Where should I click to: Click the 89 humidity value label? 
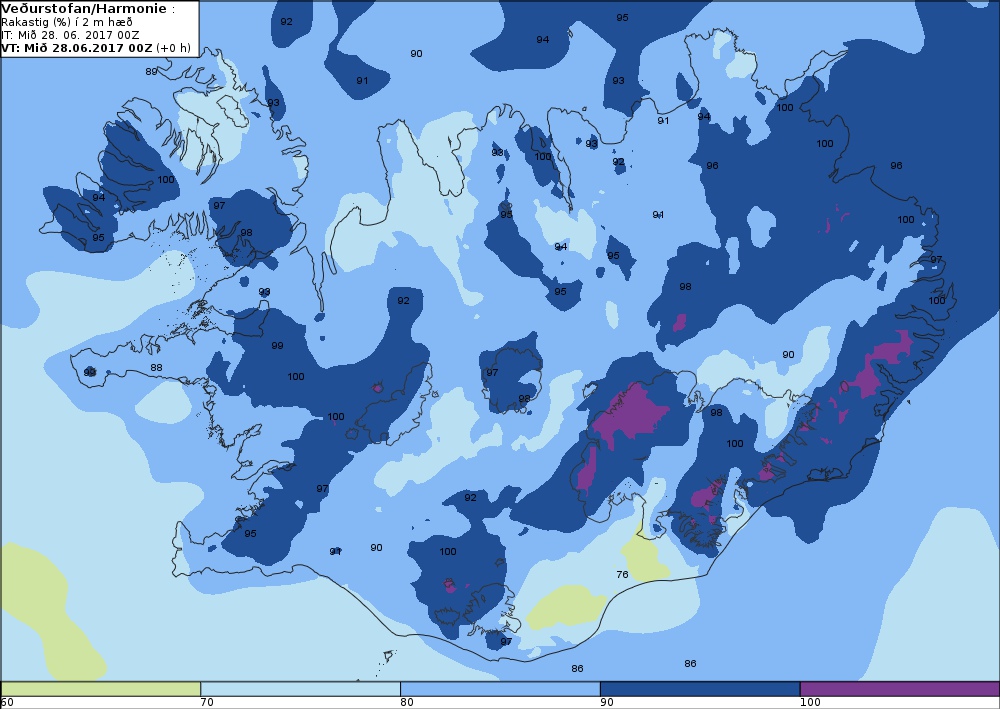151,71
